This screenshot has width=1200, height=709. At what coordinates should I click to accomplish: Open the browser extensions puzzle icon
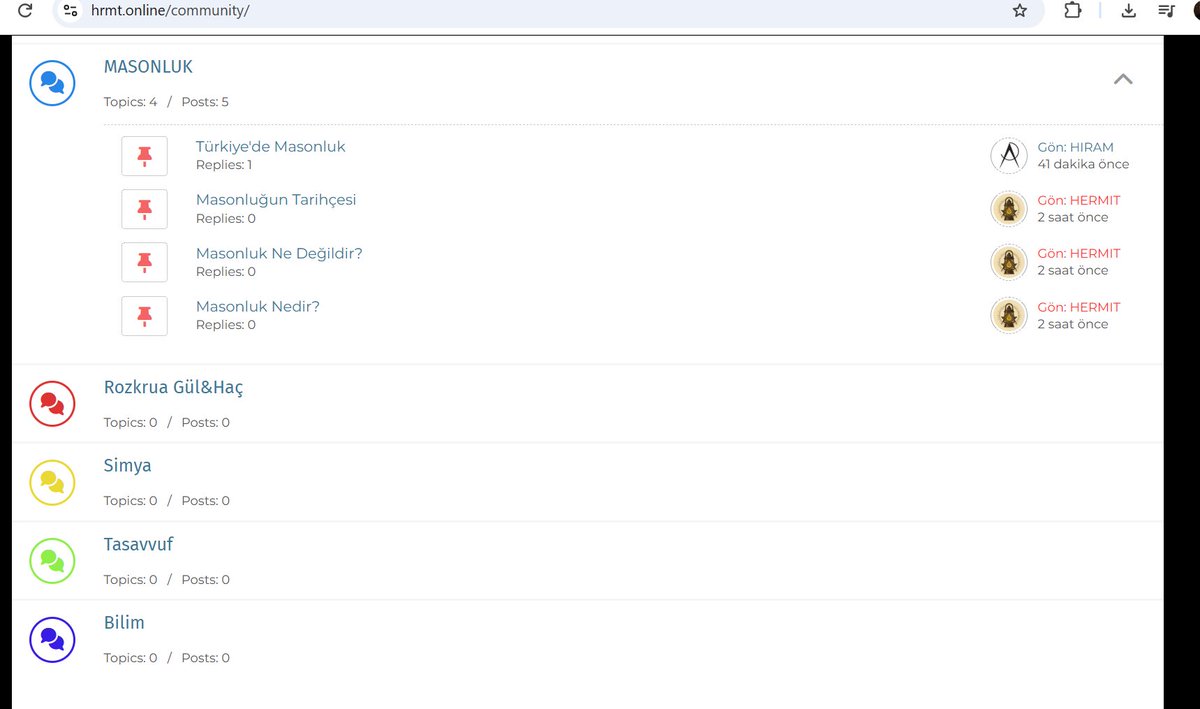1073,11
